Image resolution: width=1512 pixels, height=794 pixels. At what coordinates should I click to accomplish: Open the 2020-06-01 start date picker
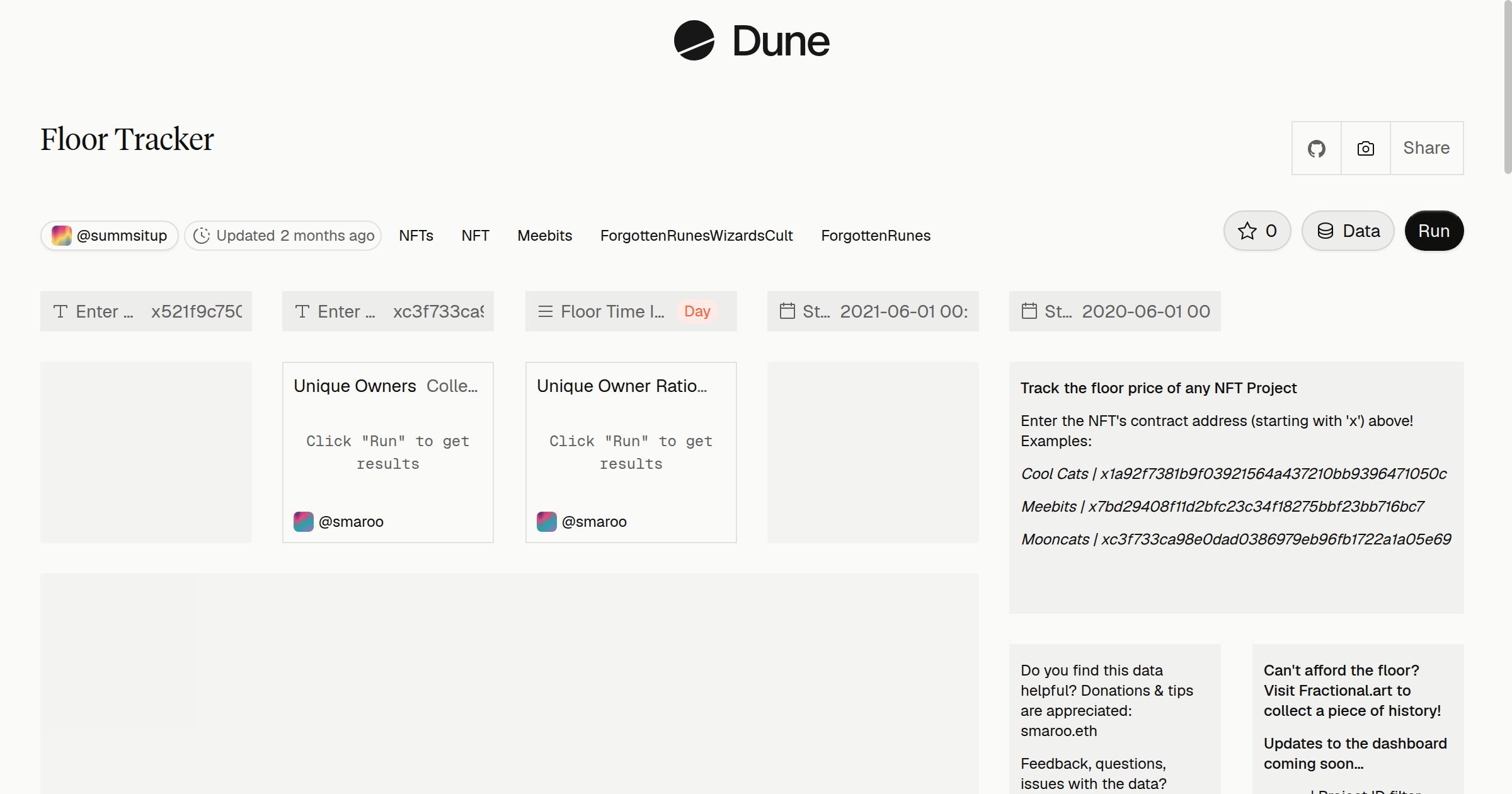coord(1115,311)
